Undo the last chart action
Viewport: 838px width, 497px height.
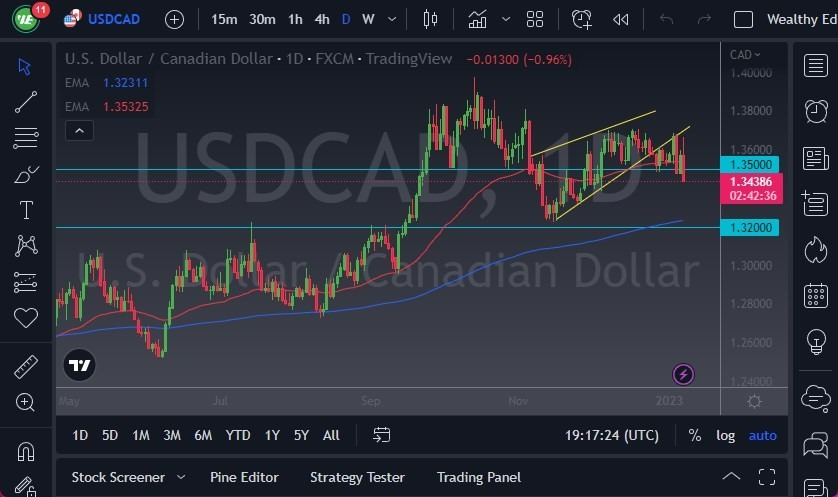click(x=666, y=20)
